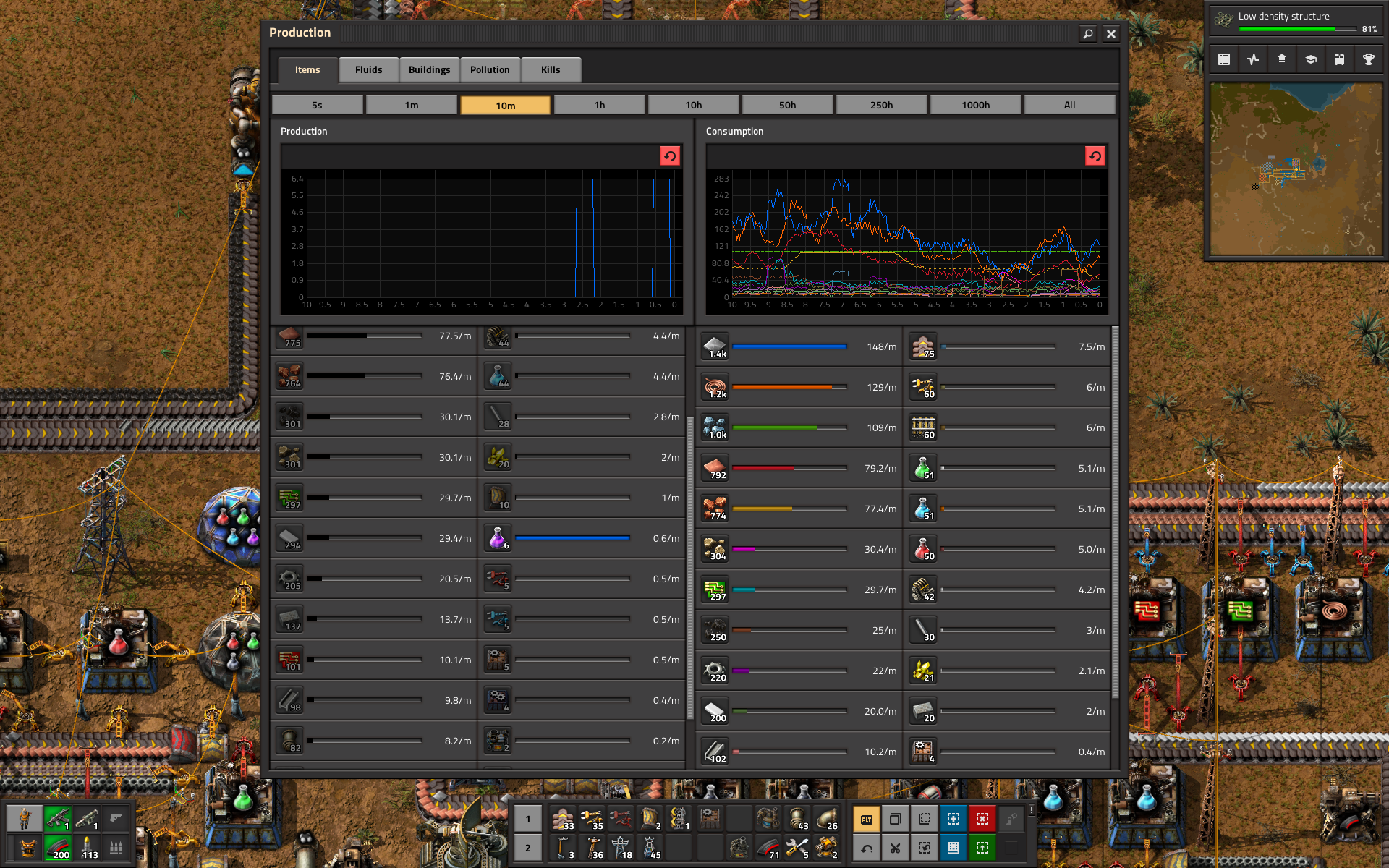This screenshot has width=1389, height=868.
Task: Switch to quickbar row 2 selector
Action: point(527,848)
